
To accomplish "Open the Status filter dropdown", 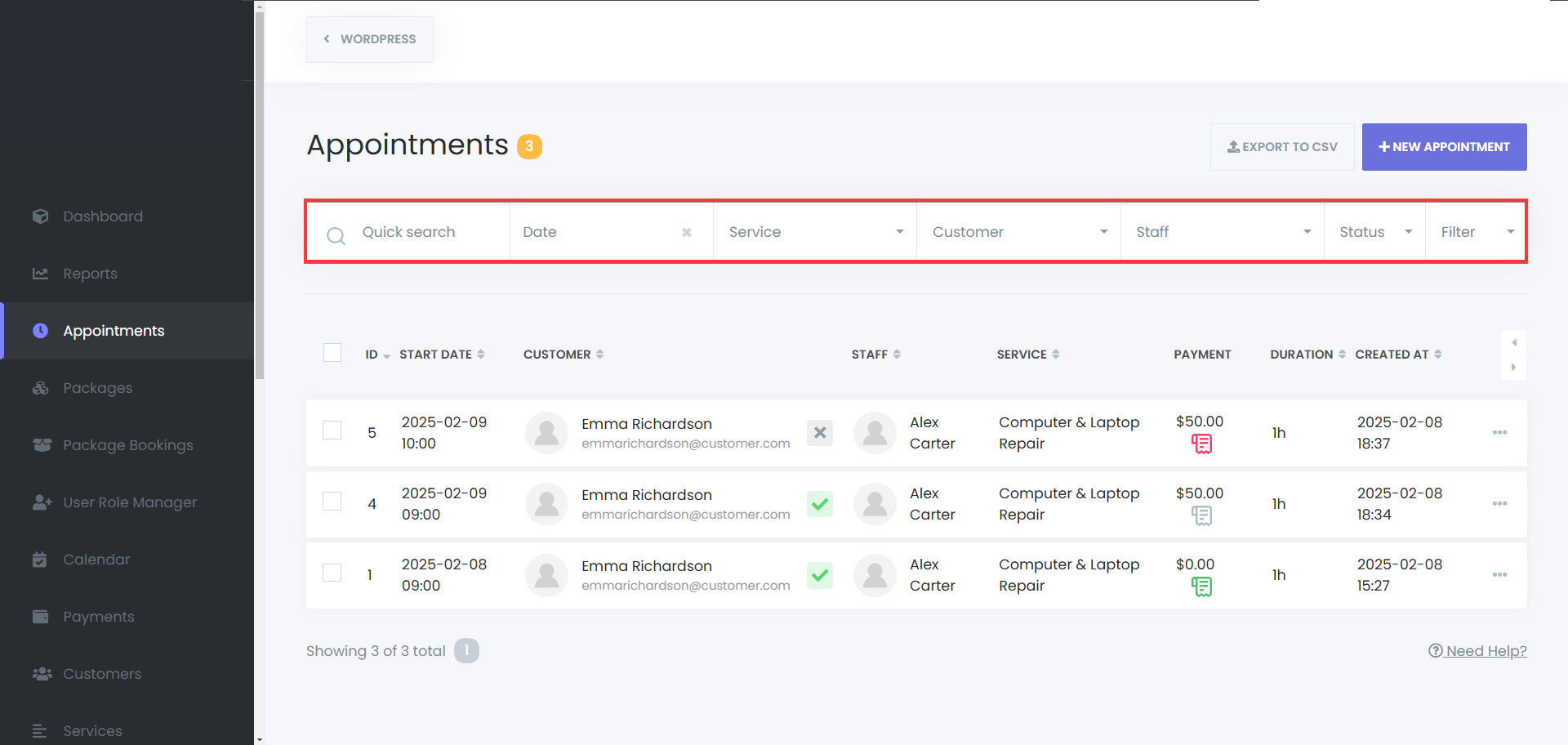I will pyautogui.click(x=1374, y=233).
